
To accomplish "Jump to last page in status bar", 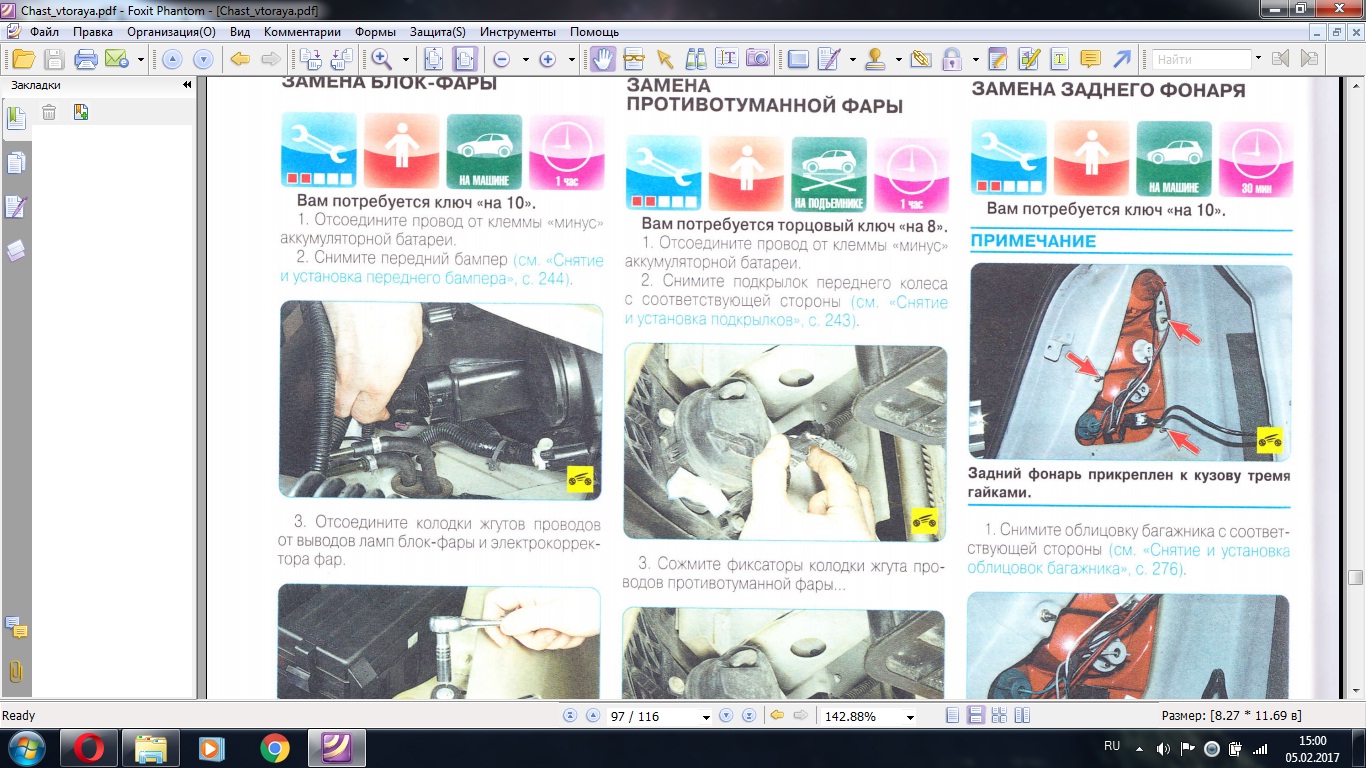I will (747, 716).
